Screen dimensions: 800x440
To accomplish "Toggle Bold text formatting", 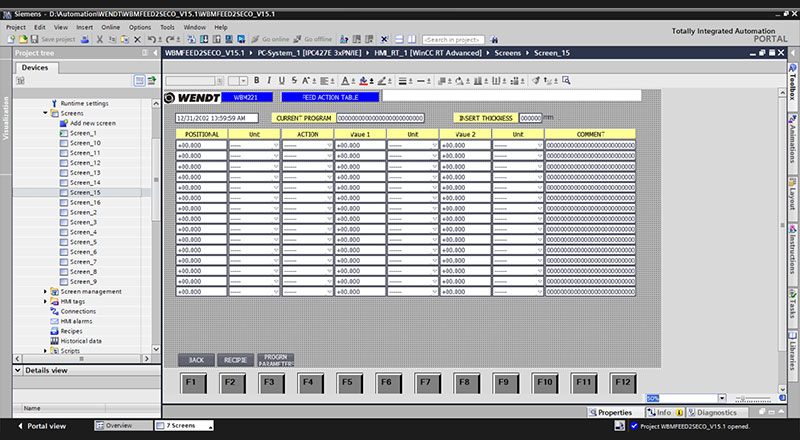I will point(257,81).
